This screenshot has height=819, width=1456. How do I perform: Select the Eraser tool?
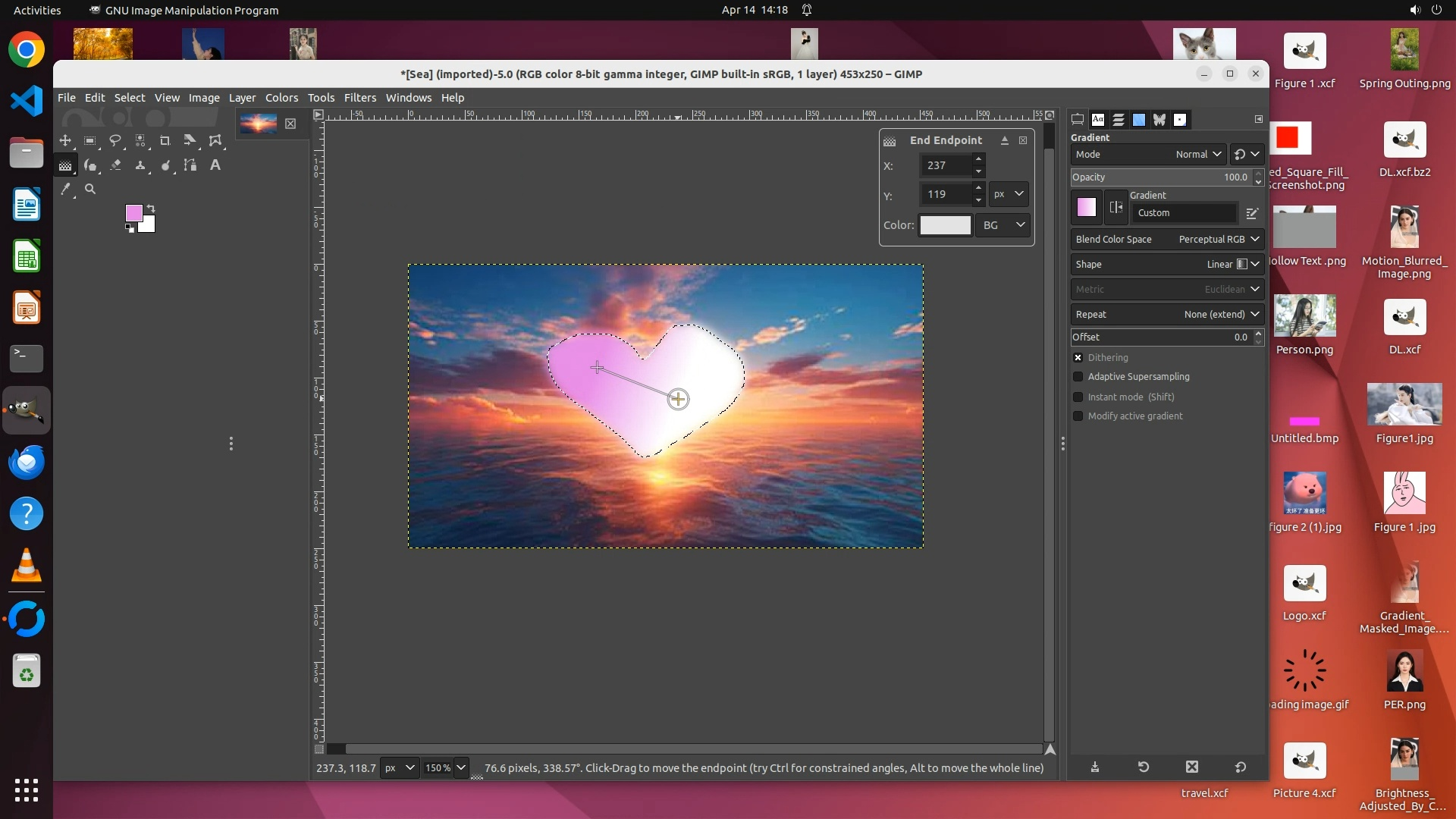[115, 165]
